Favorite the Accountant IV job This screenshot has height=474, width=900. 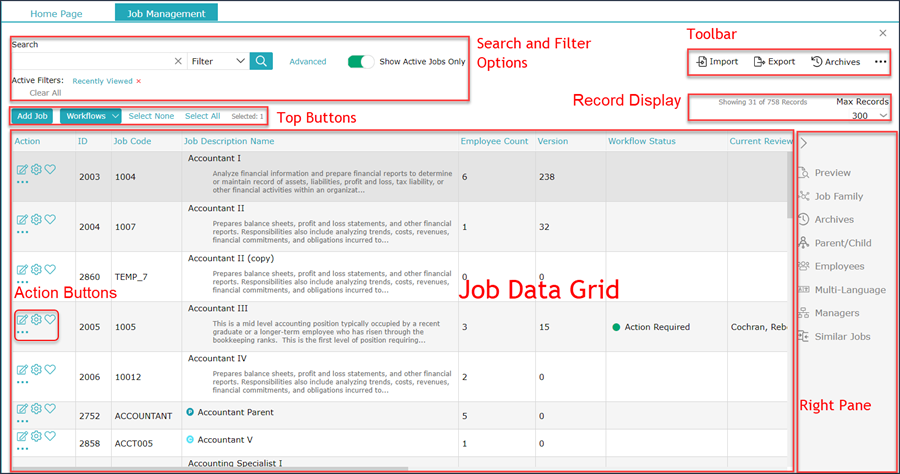[x=51, y=369]
